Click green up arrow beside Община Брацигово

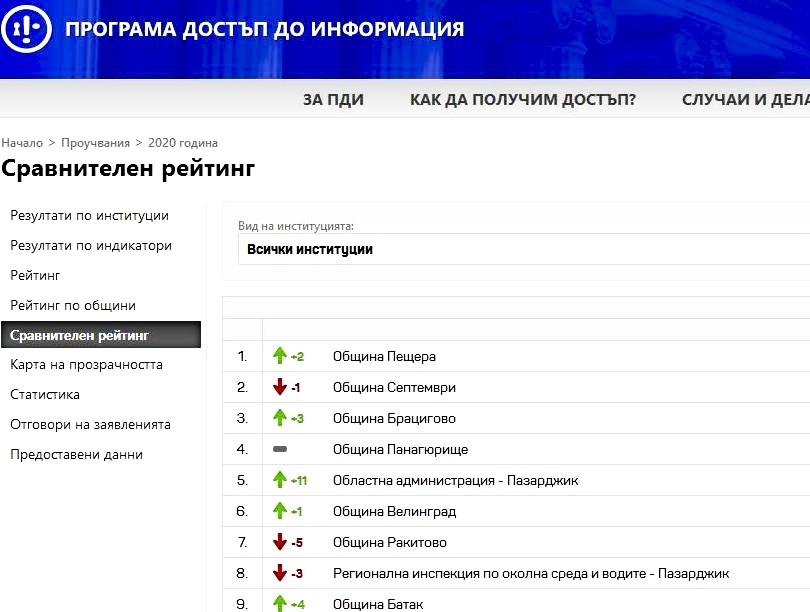(x=279, y=418)
